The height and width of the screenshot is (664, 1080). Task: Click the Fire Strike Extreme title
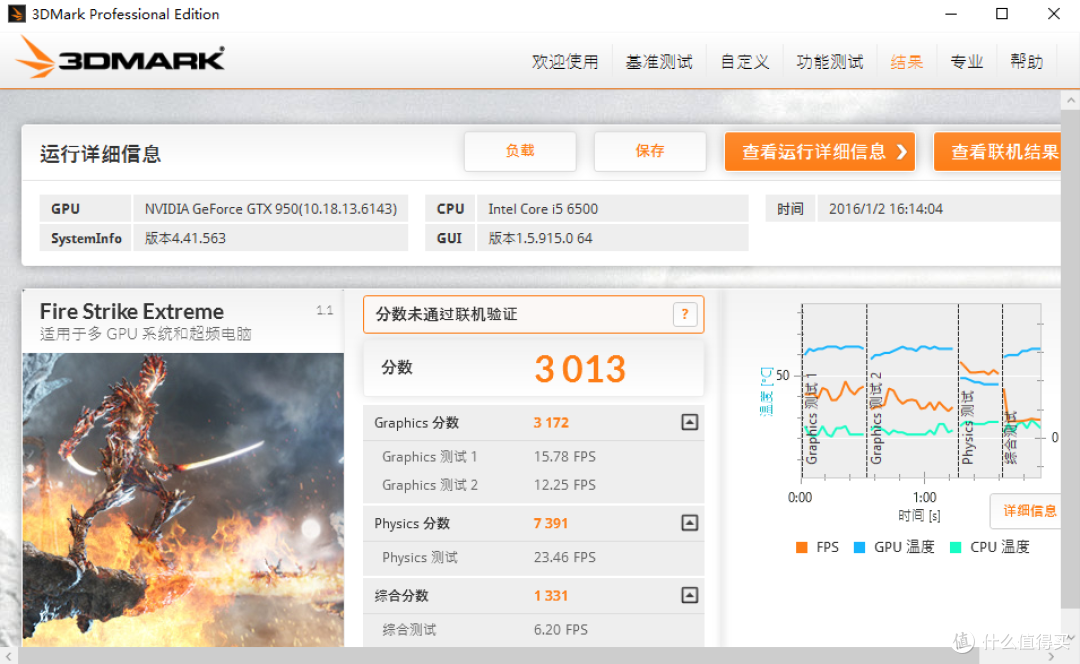[x=132, y=311]
